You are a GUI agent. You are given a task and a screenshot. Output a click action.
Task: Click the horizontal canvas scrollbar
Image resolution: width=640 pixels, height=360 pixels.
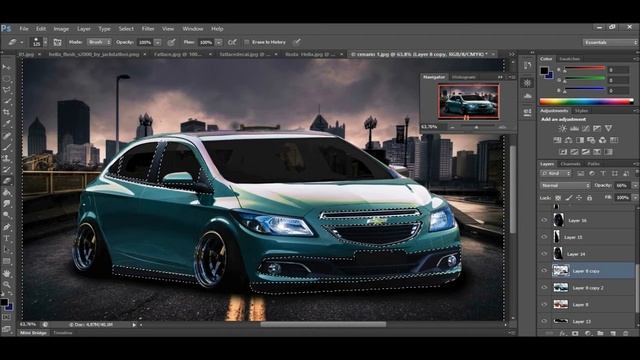coord(323,324)
